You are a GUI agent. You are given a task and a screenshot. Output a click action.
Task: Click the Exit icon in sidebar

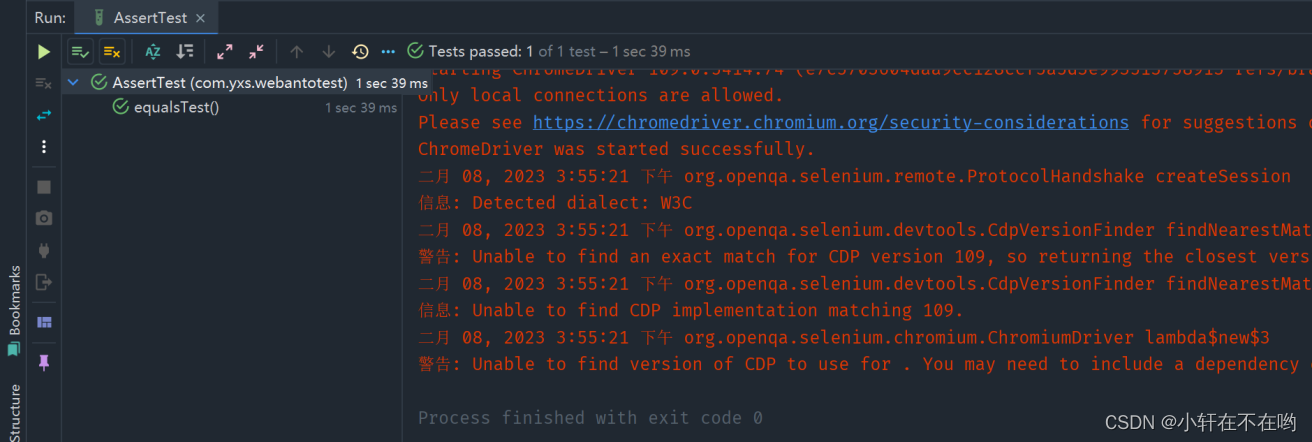[43, 281]
